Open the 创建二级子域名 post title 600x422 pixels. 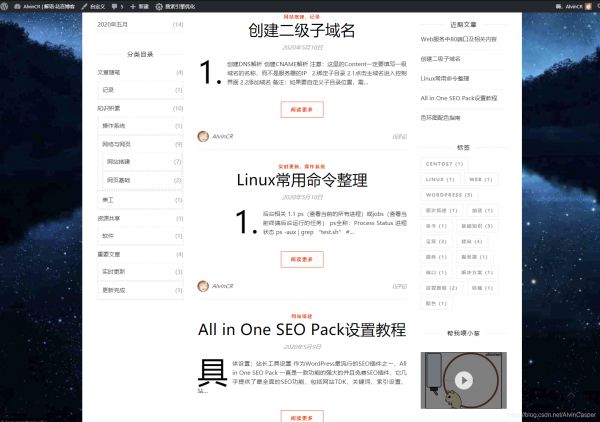coord(302,31)
